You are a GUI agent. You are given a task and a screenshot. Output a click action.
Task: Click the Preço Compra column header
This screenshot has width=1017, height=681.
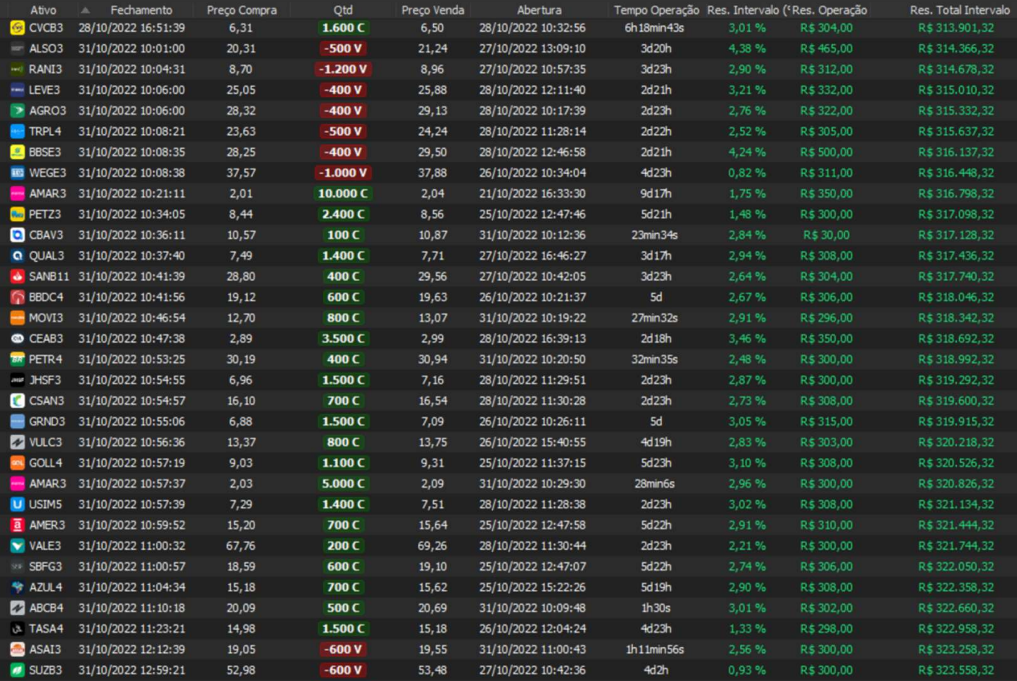coord(241,9)
